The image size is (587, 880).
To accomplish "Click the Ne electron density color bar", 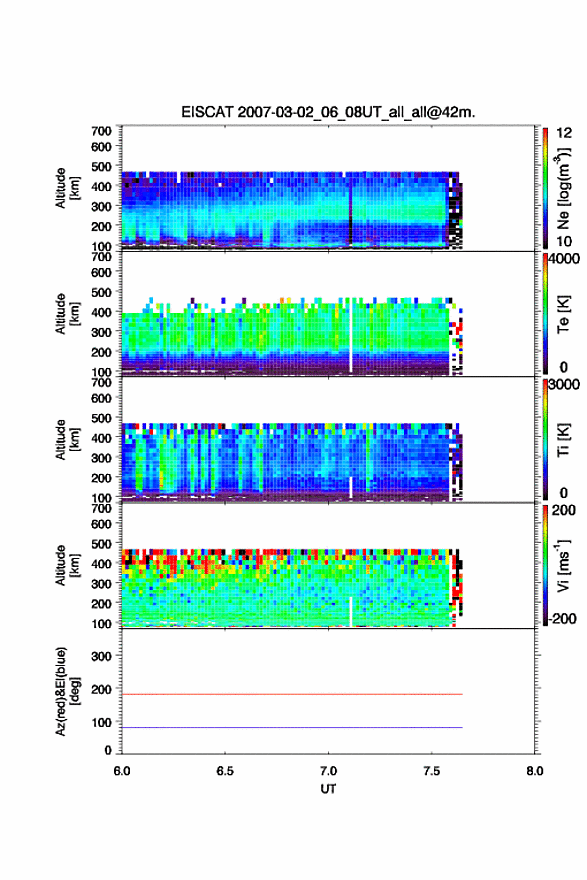I will tap(545, 188).
